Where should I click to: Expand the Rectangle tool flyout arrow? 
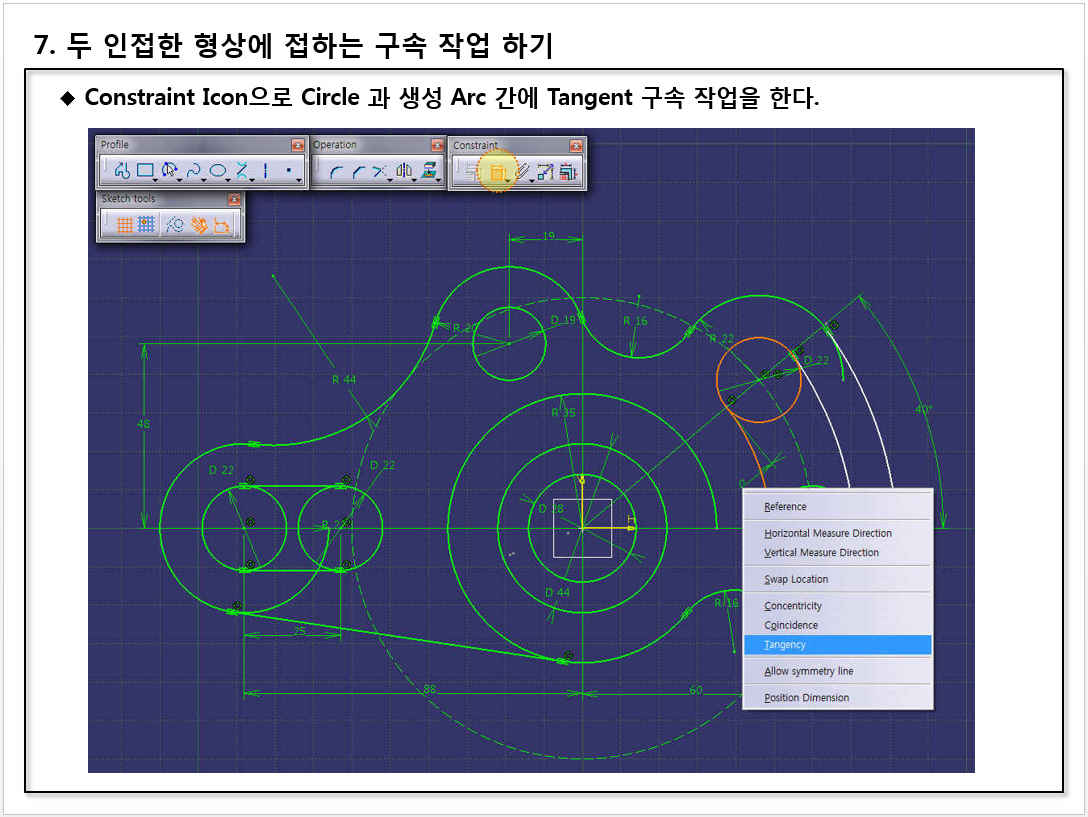tap(156, 180)
